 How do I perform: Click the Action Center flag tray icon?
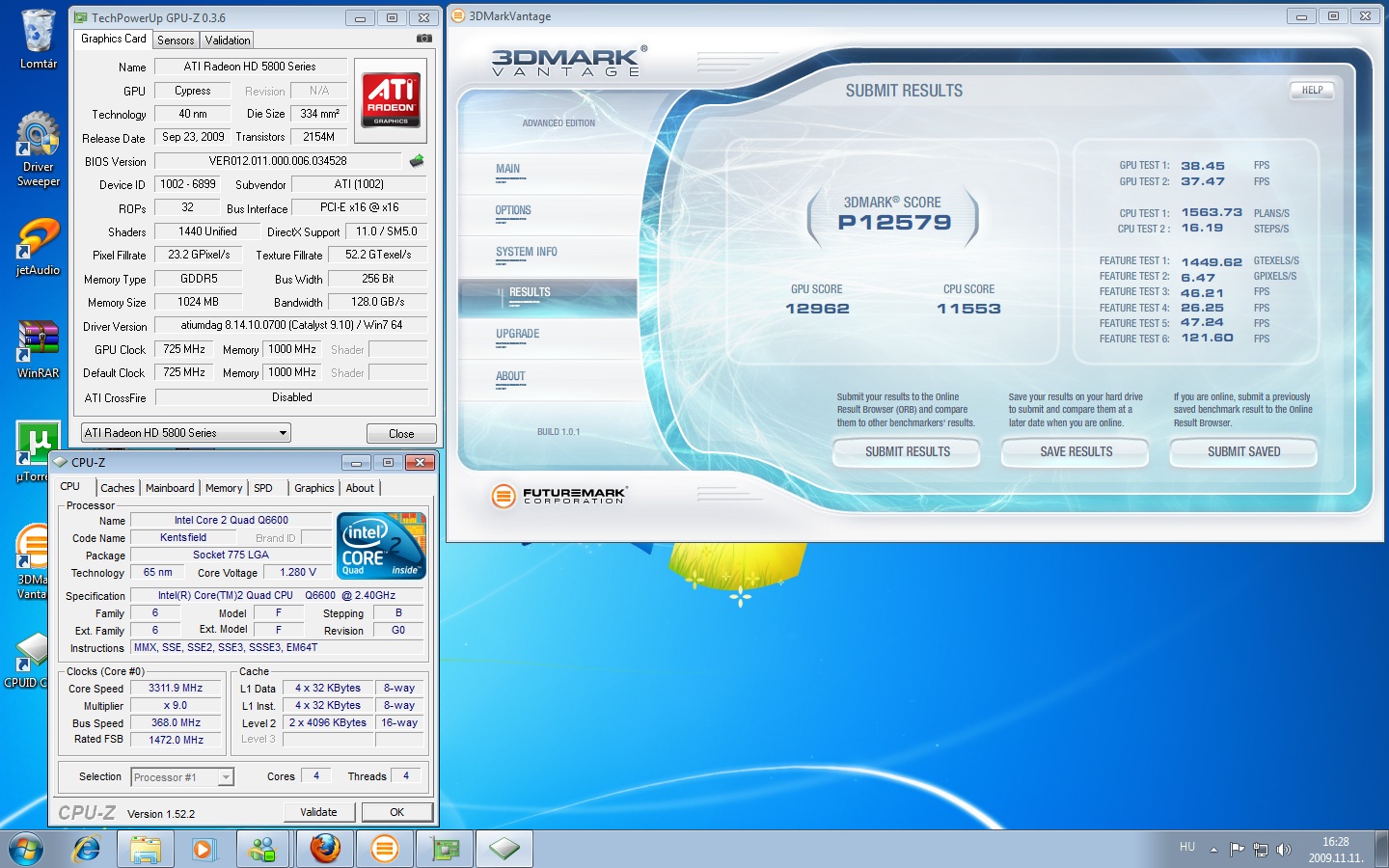click(1237, 850)
